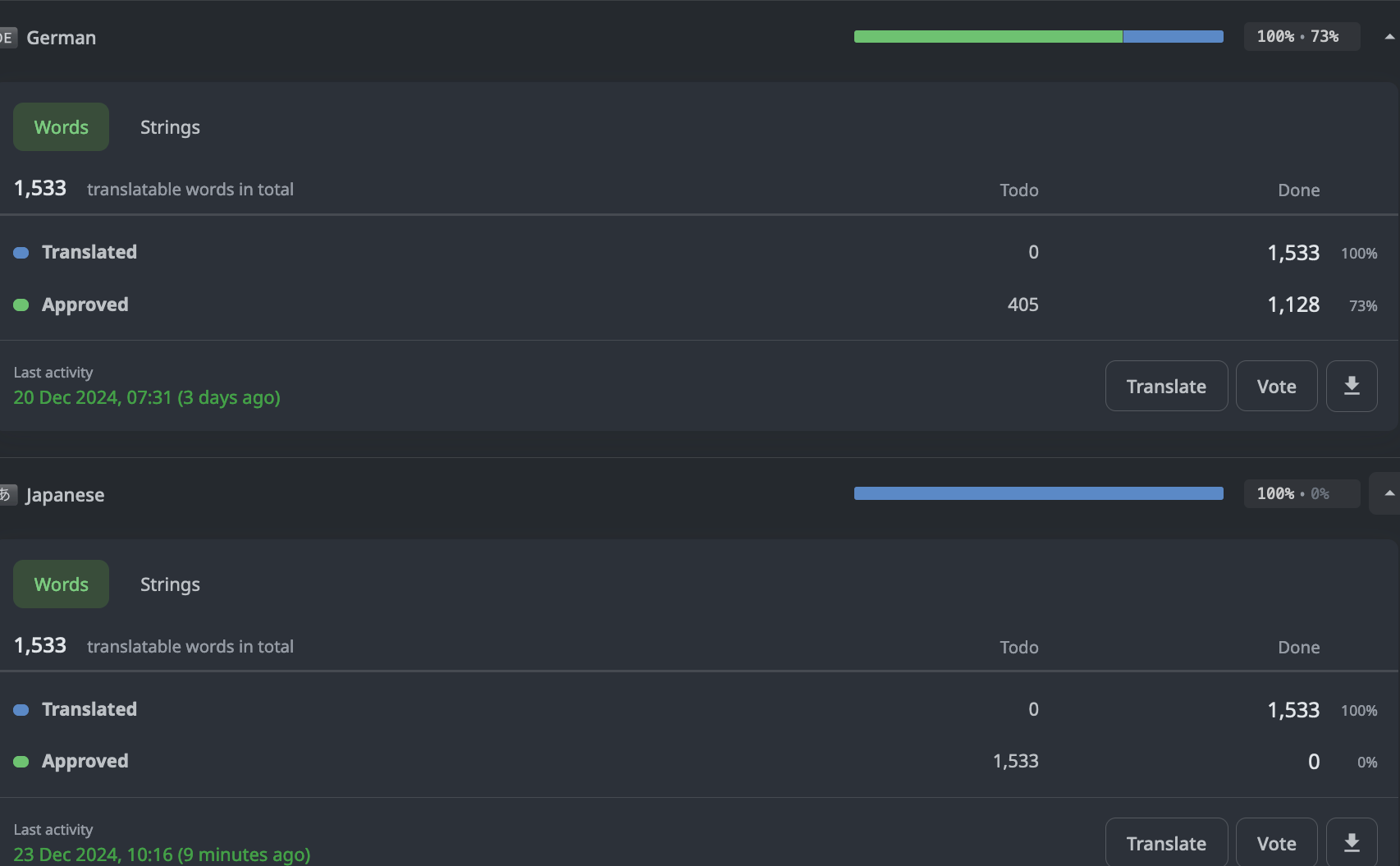The width and height of the screenshot is (1400, 866).
Task: Click the Japanese 100% • 0% badge
Action: 1301,493
